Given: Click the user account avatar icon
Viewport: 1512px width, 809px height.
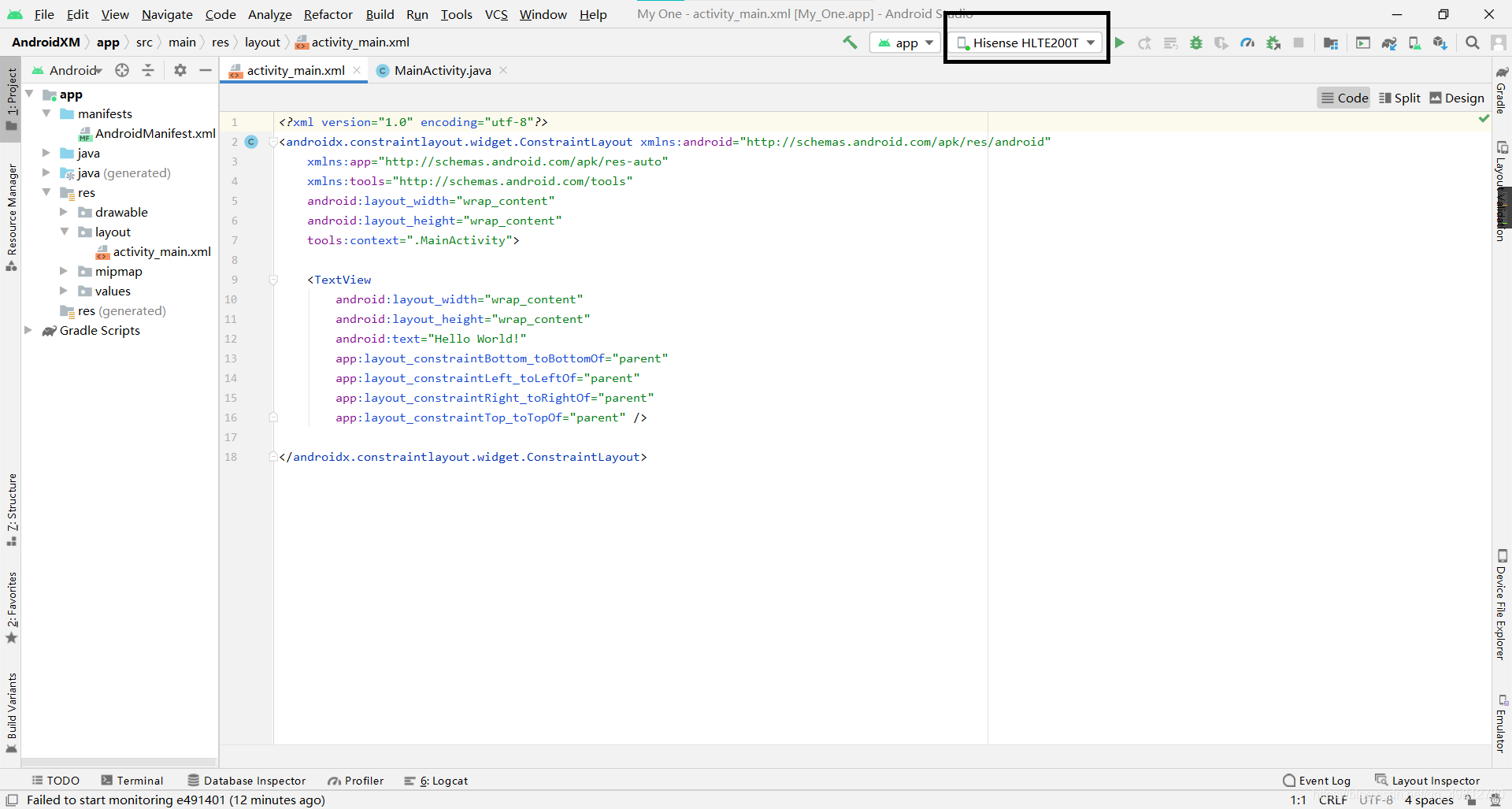Looking at the screenshot, I should click(1499, 43).
